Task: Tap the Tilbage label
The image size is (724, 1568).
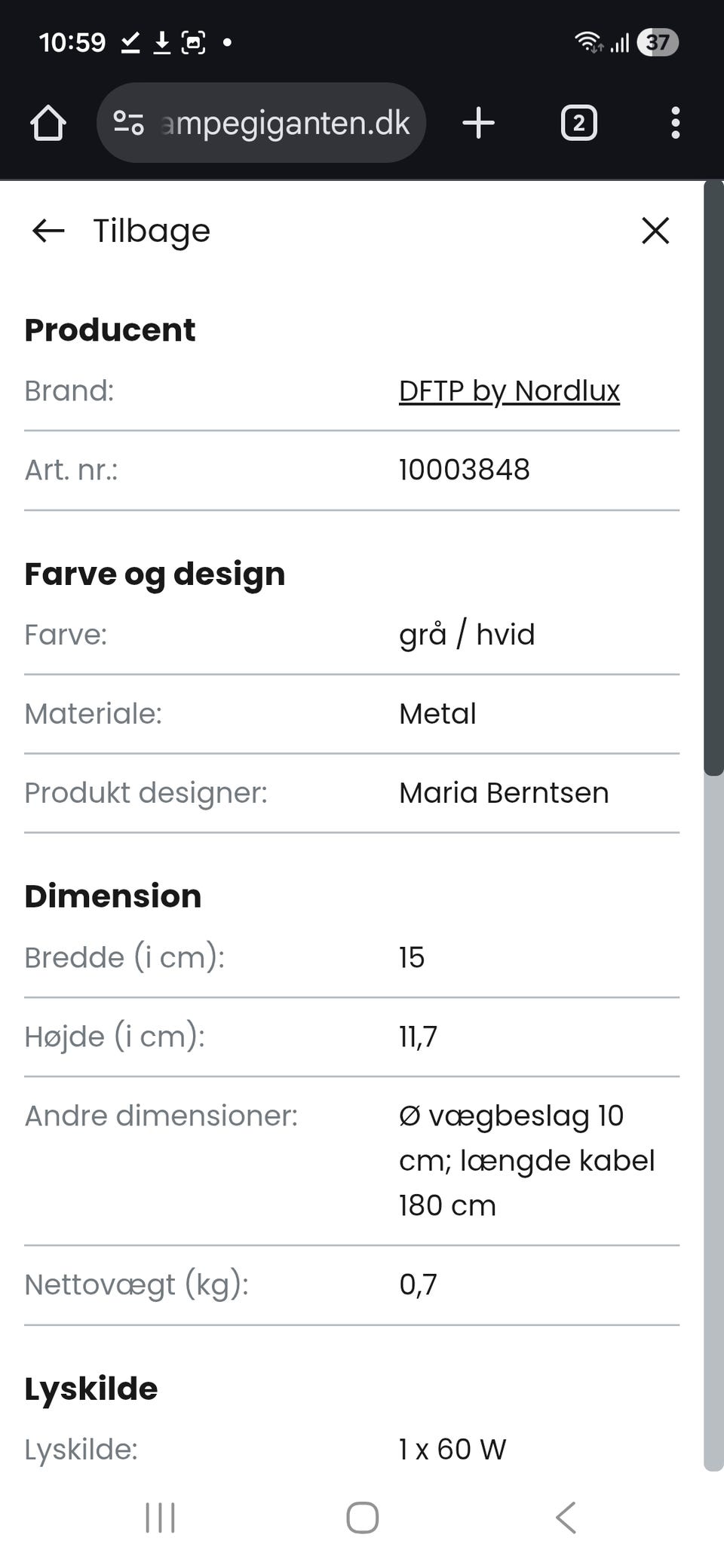Action: click(151, 231)
